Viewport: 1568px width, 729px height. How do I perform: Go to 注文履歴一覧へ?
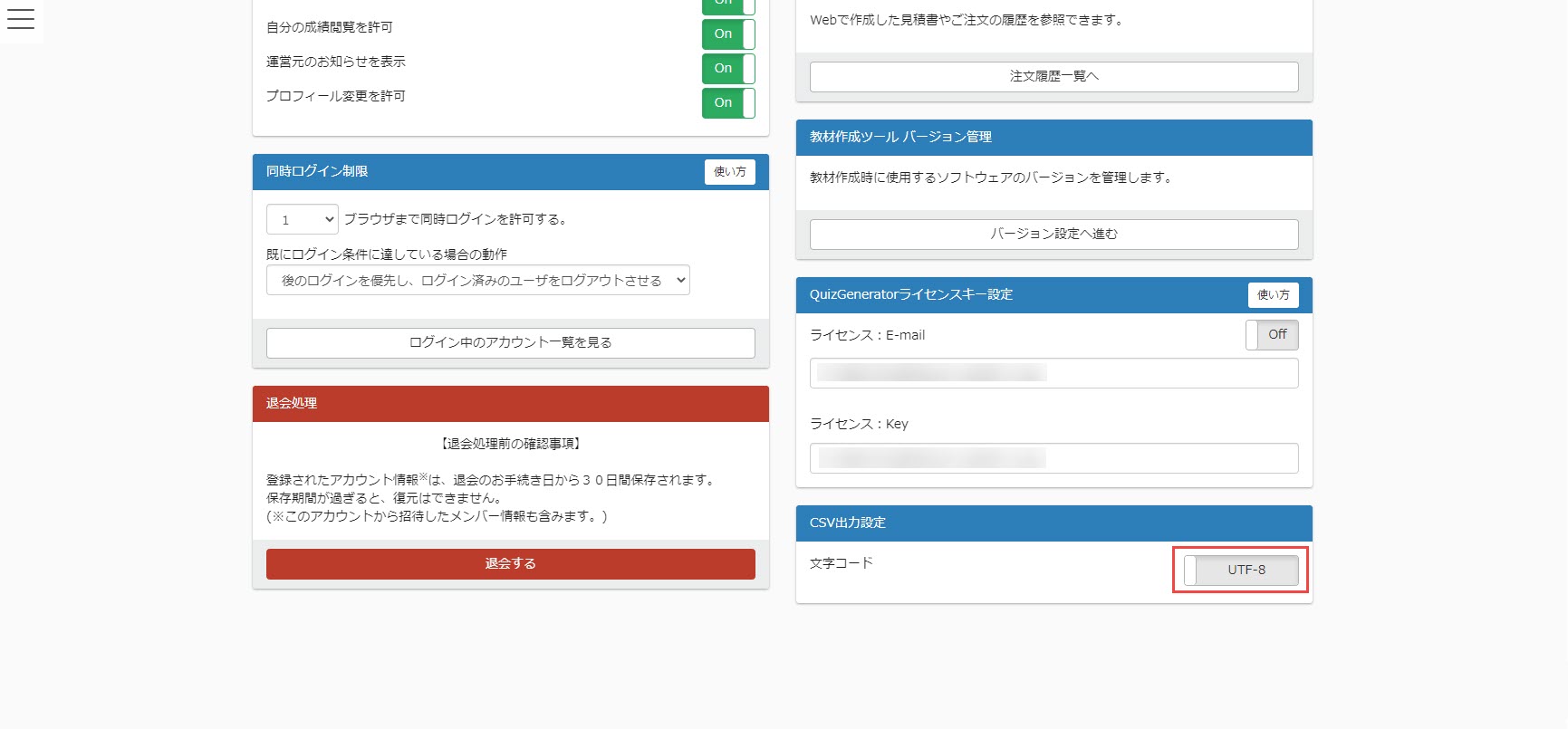tap(1053, 77)
